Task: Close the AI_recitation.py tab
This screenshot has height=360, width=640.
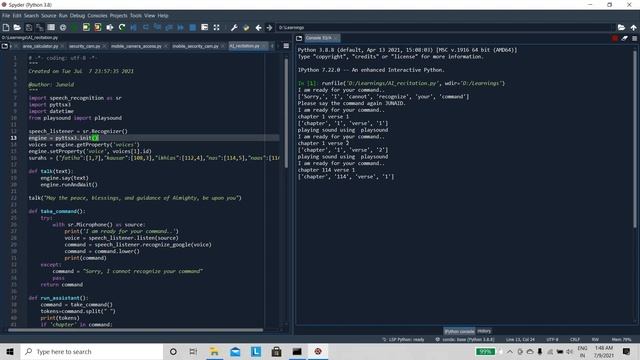Action: pos(264,46)
